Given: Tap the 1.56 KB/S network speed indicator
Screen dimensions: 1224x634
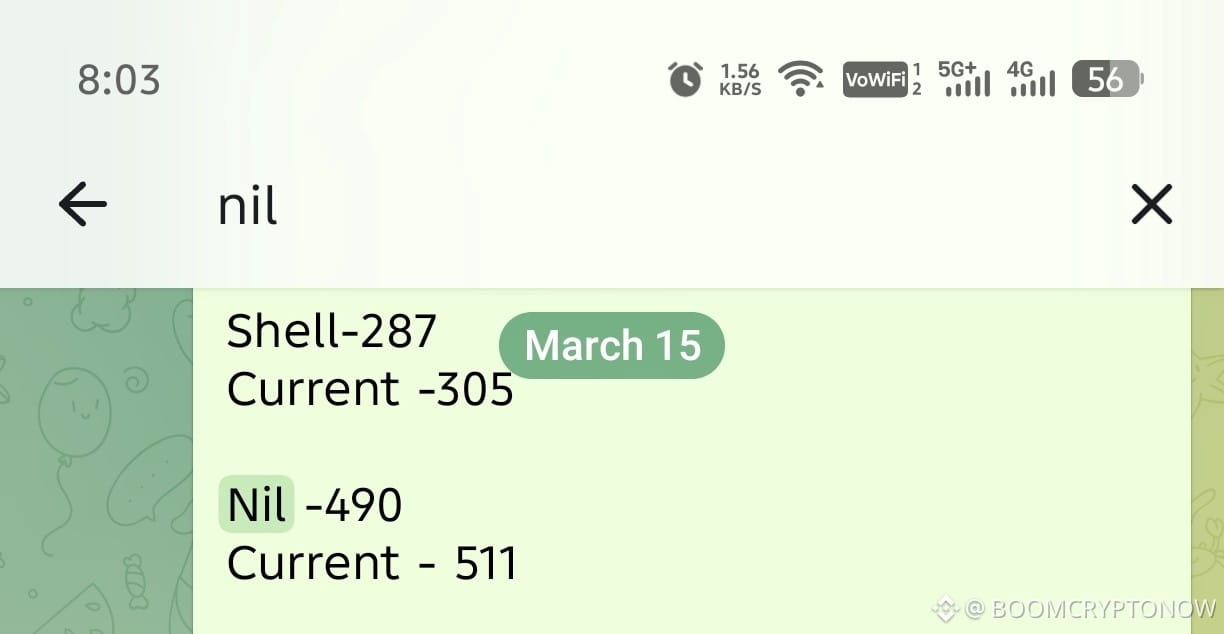Looking at the screenshot, I should (740, 79).
